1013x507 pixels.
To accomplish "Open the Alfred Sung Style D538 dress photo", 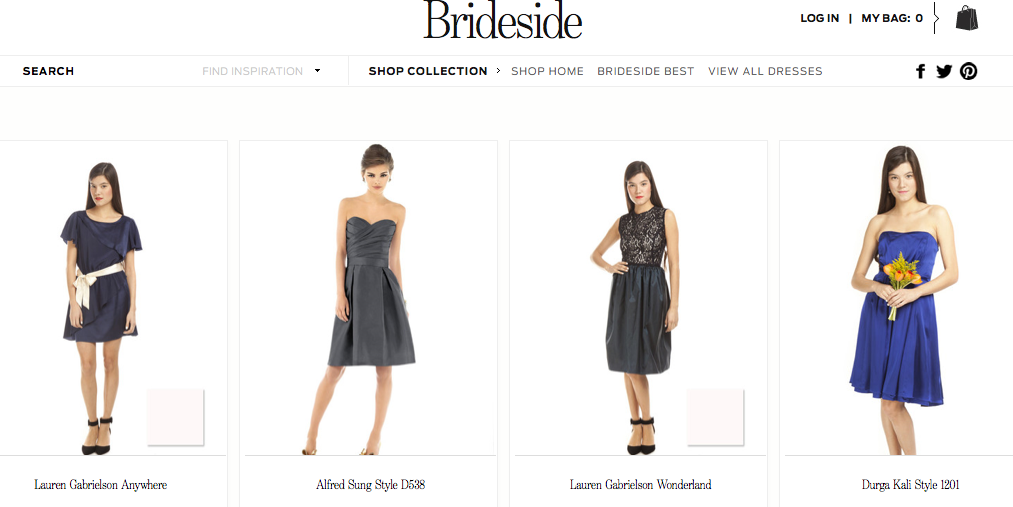I will pyautogui.click(x=370, y=299).
